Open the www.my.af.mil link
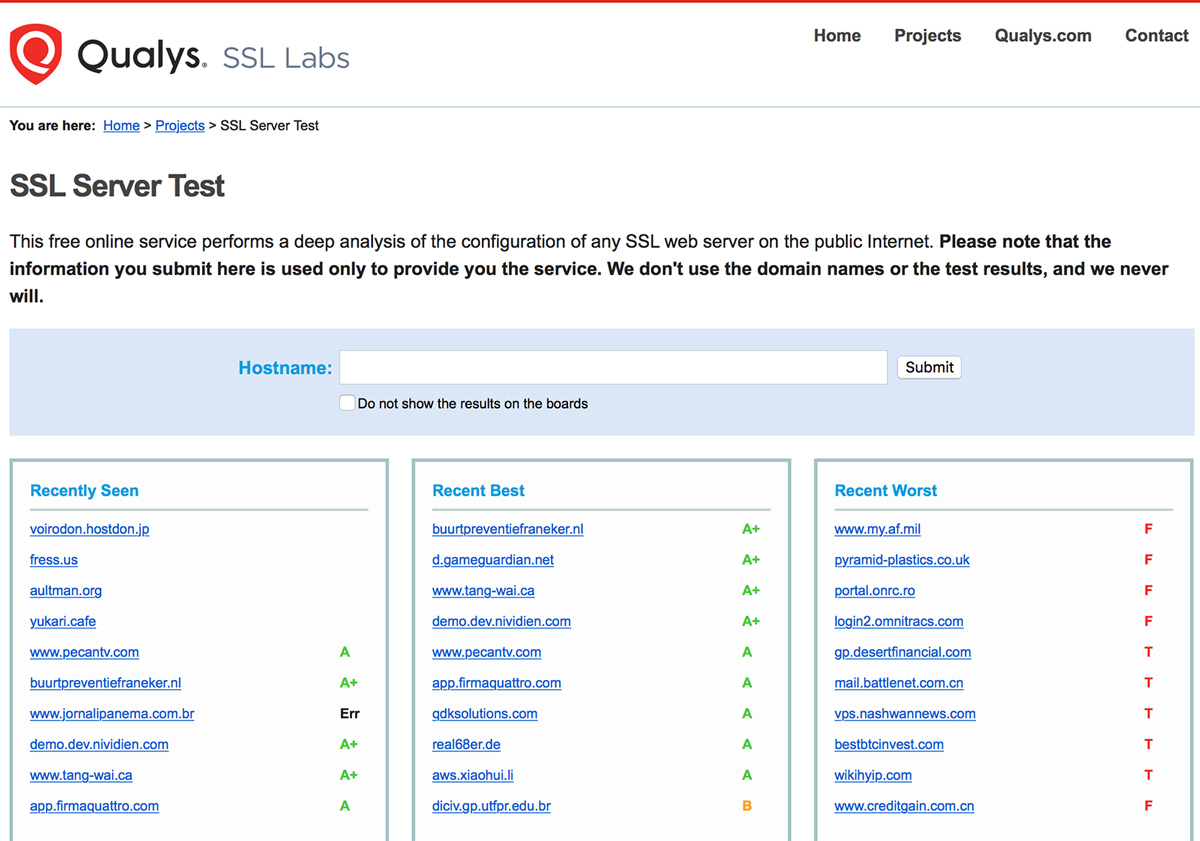 pos(877,529)
